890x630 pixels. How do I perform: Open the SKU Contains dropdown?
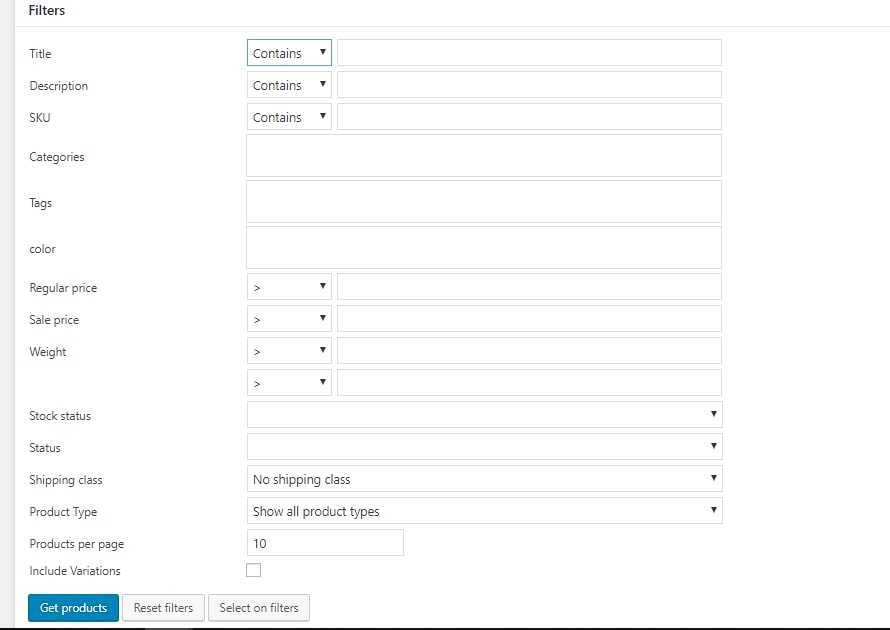coord(289,117)
